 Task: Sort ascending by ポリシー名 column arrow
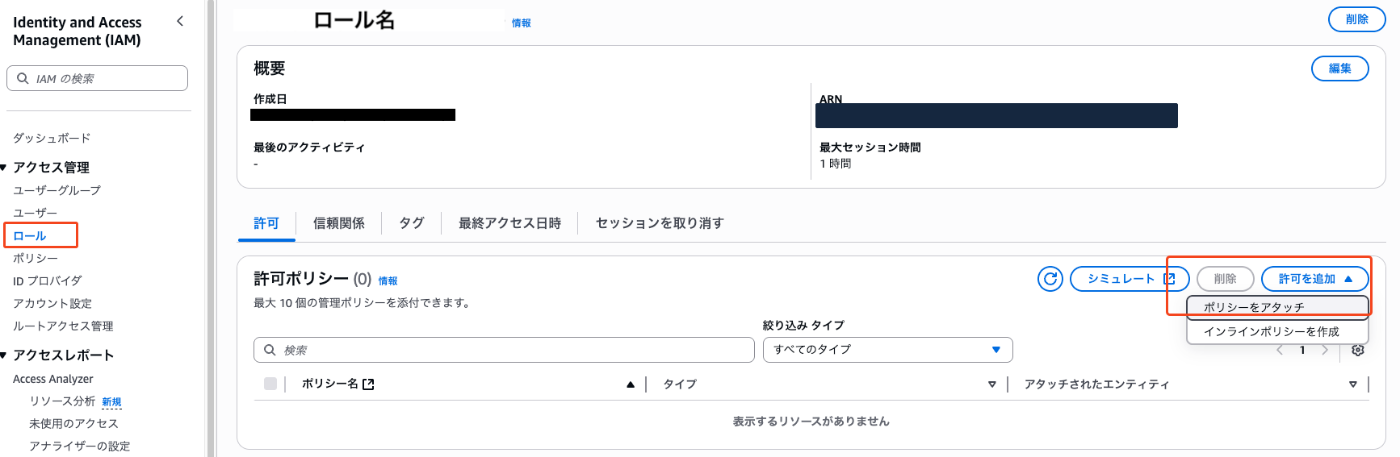pyautogui.click(x=630, y=384)
